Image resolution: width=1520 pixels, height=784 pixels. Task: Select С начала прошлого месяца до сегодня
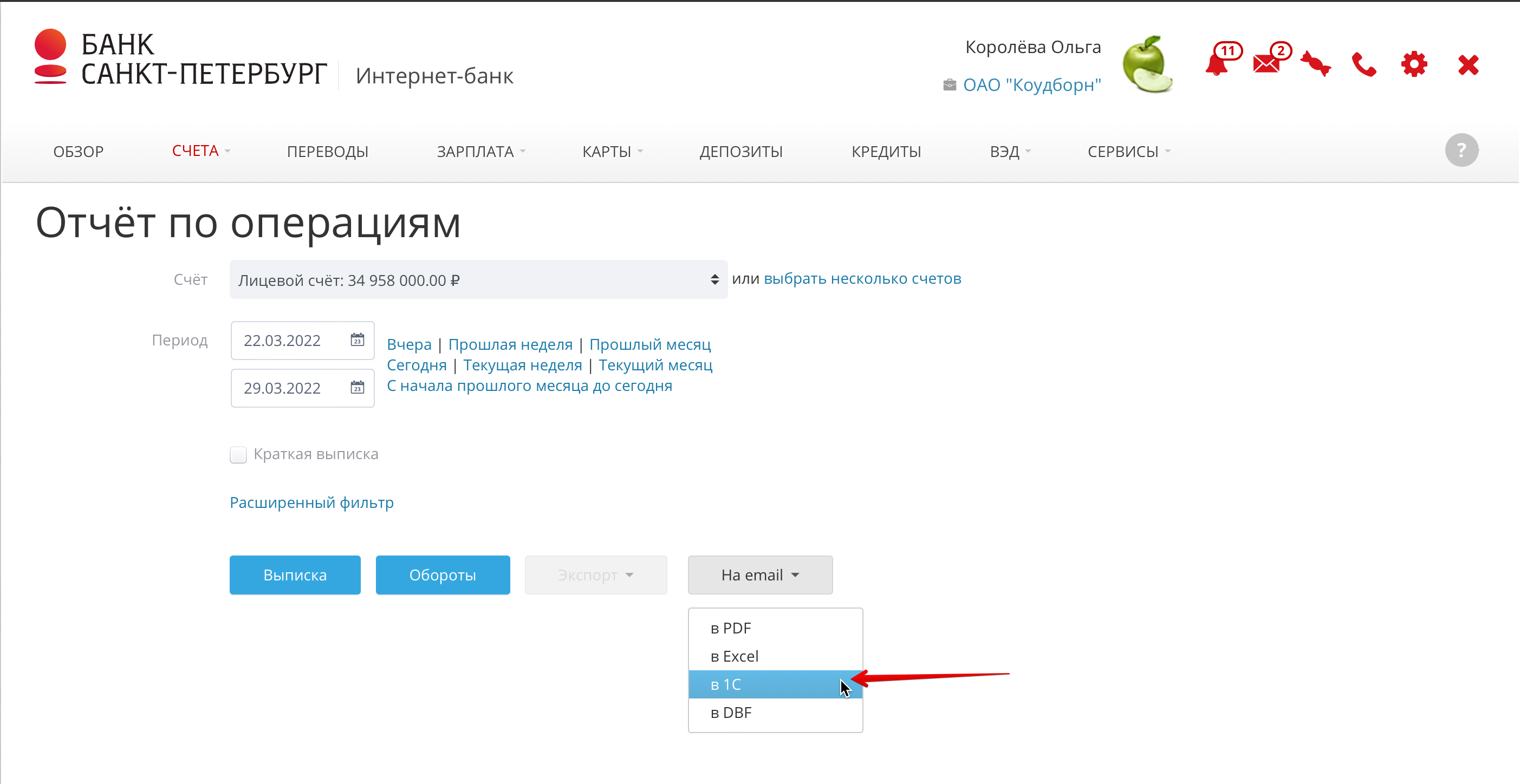point(529,386)
